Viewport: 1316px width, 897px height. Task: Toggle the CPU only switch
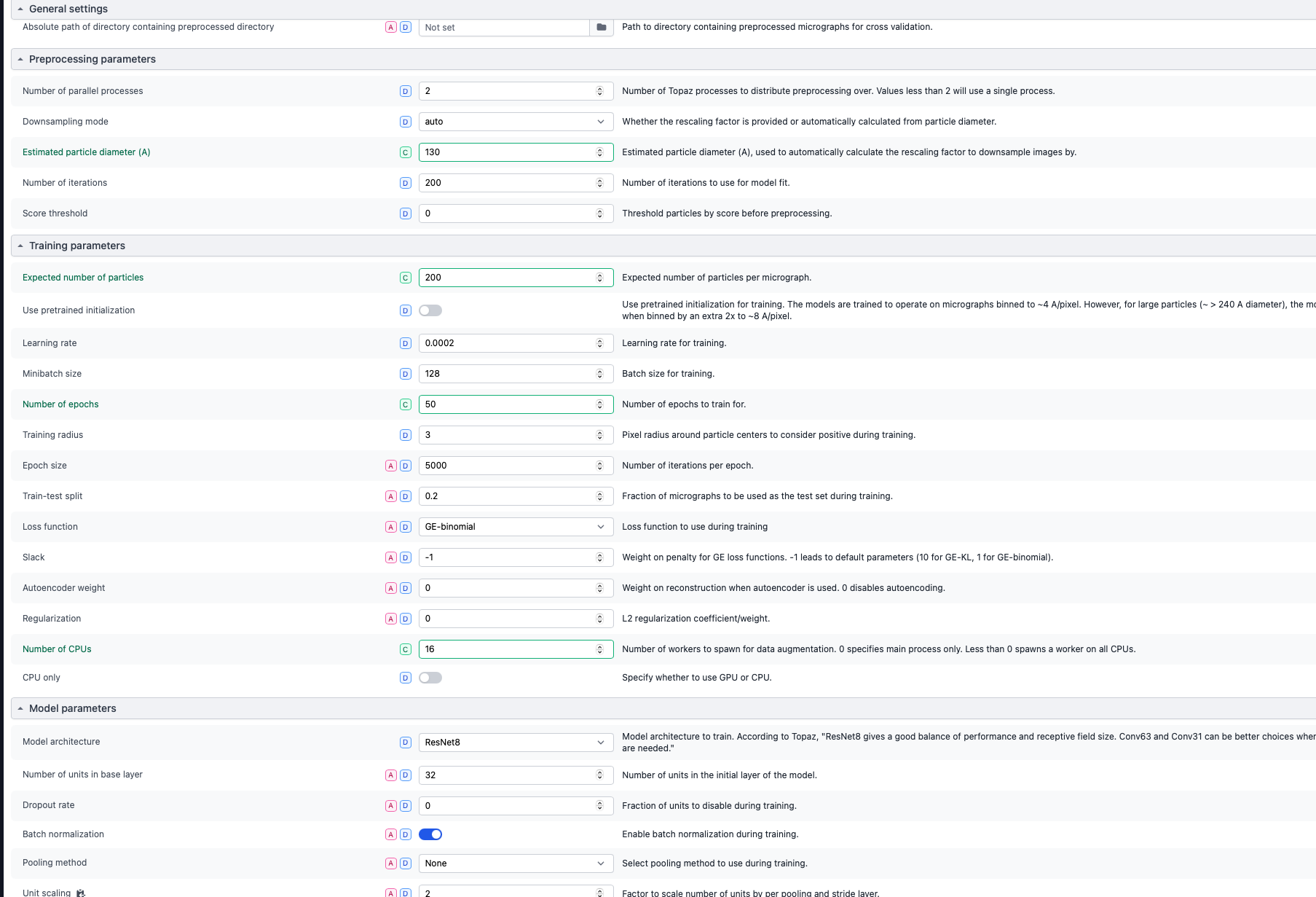[430, 678]
